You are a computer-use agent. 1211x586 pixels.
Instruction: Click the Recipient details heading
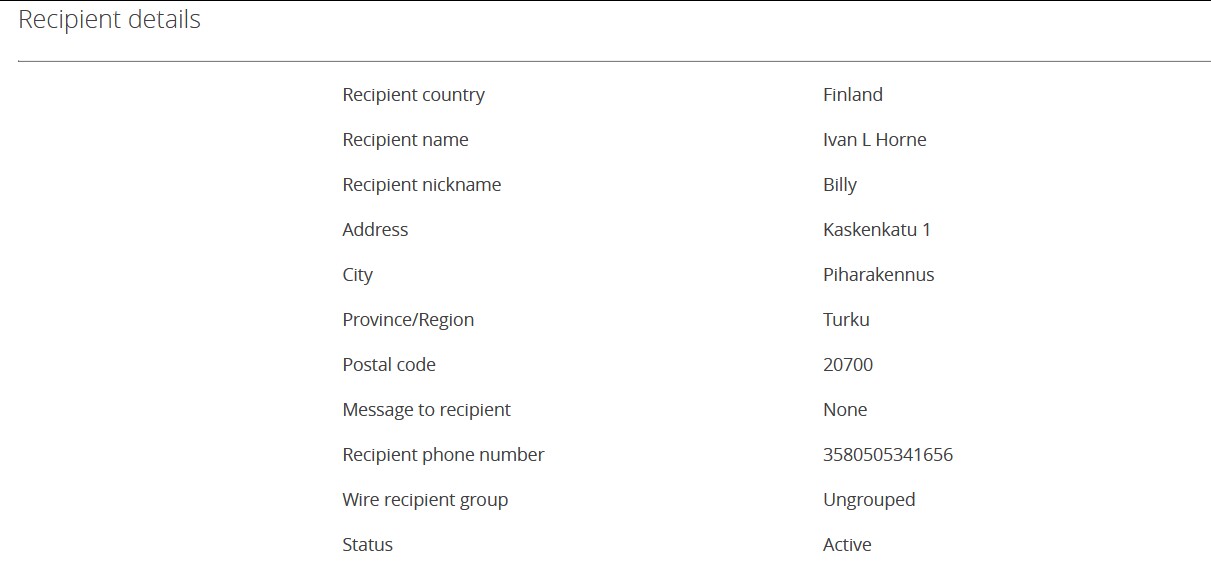[110, 20]
